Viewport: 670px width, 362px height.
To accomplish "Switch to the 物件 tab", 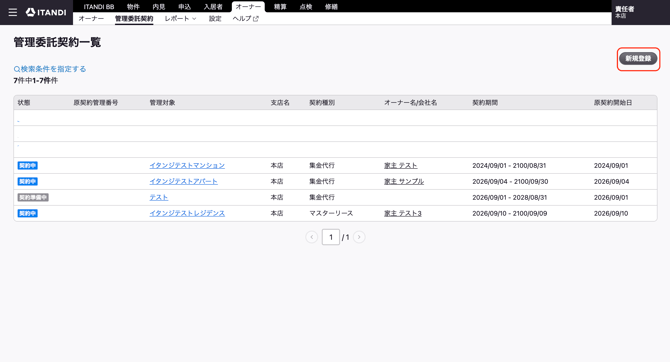I will point(133,7).
